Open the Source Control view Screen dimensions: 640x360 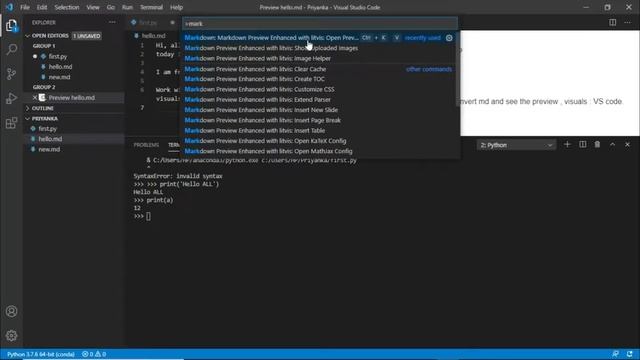point(11,74)
